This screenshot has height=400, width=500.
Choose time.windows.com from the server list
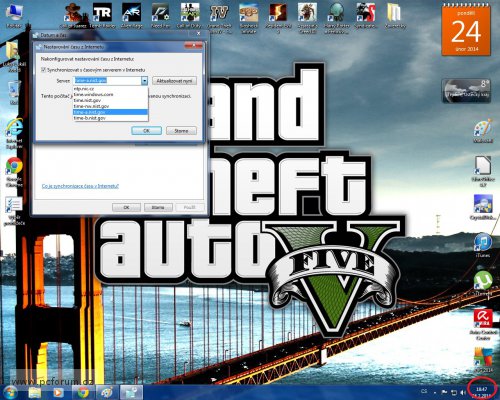coord(94,95)
